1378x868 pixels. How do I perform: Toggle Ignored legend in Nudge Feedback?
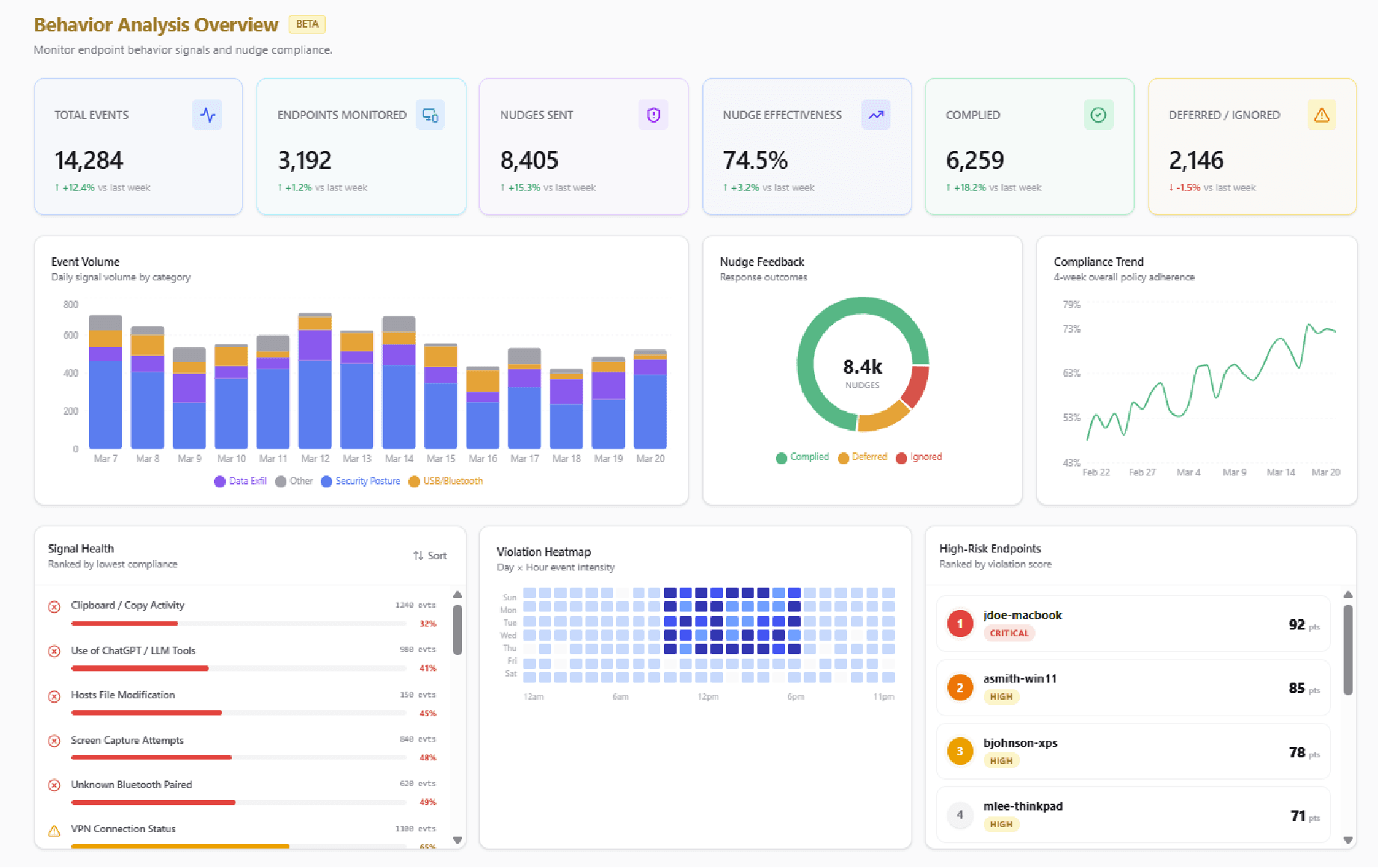pyautogui.click(x=920, y=457)
